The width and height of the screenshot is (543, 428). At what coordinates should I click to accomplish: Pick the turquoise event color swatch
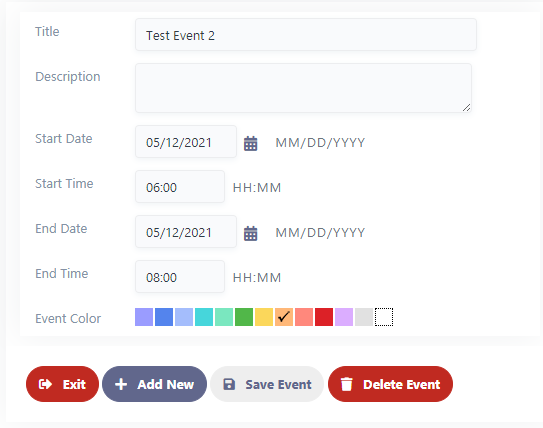pyautogui.click(x=204, y=317)
